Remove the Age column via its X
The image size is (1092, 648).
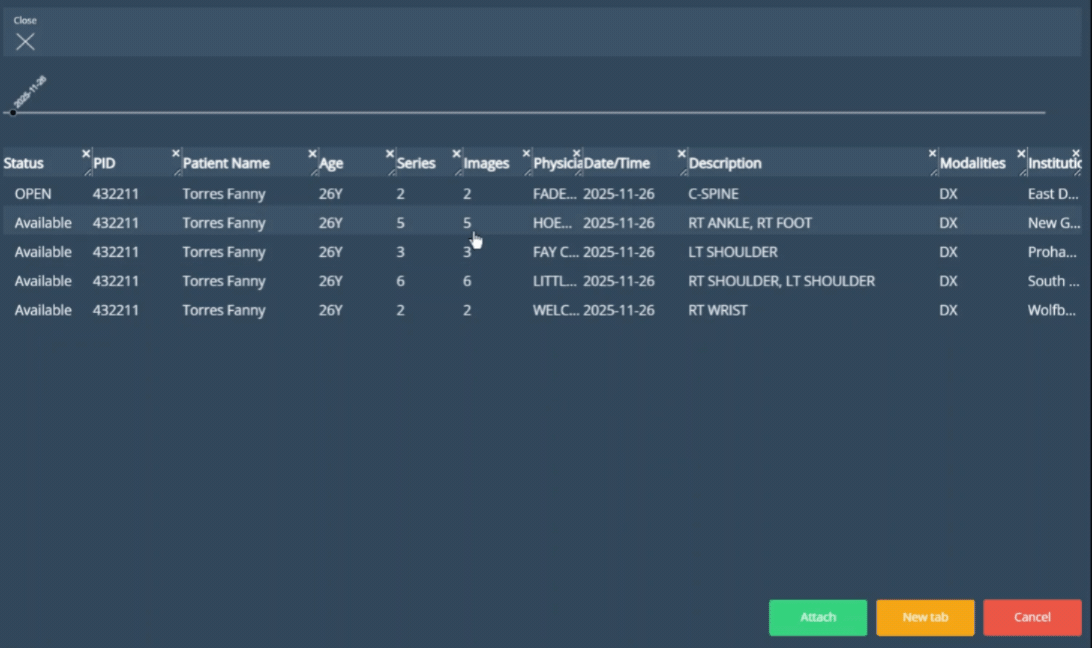390,154
